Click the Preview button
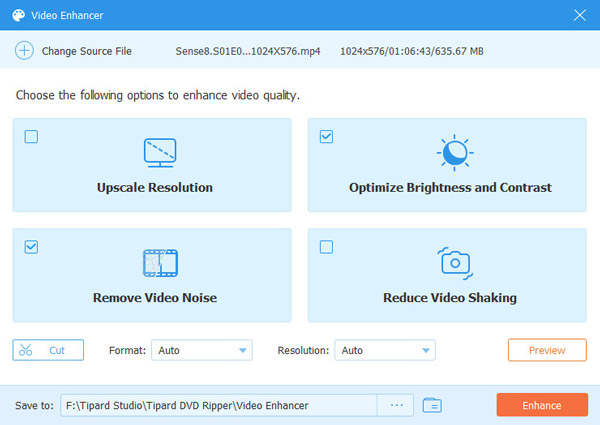Image resolution: width=600 pixels, height=425 pixels. coord(547,350)
